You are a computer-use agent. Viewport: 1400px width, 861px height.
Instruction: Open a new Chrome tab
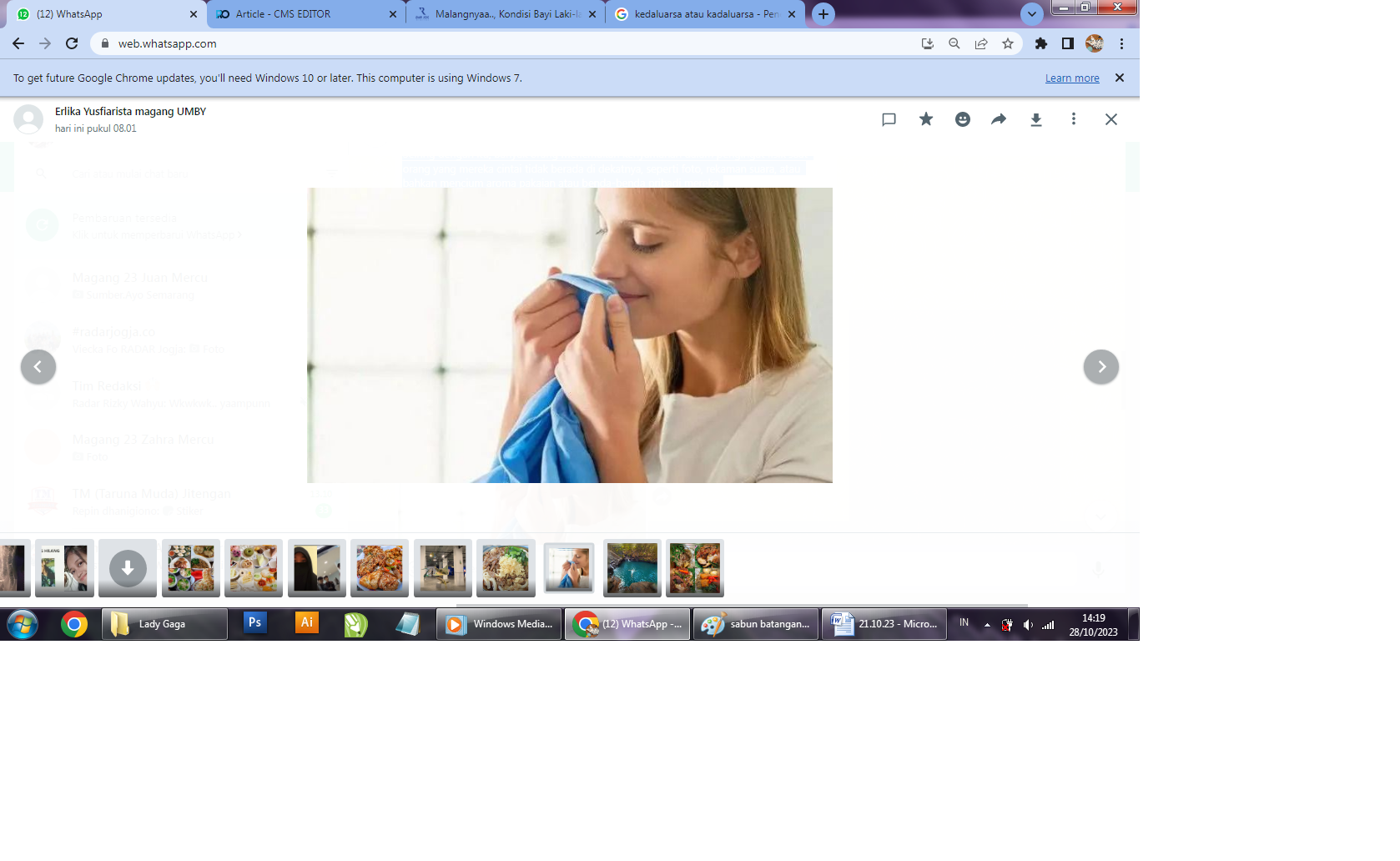(x=823, y=14)
